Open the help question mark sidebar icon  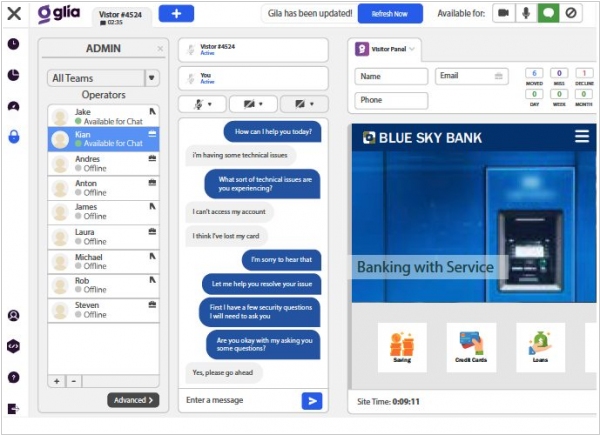[13, 377]
